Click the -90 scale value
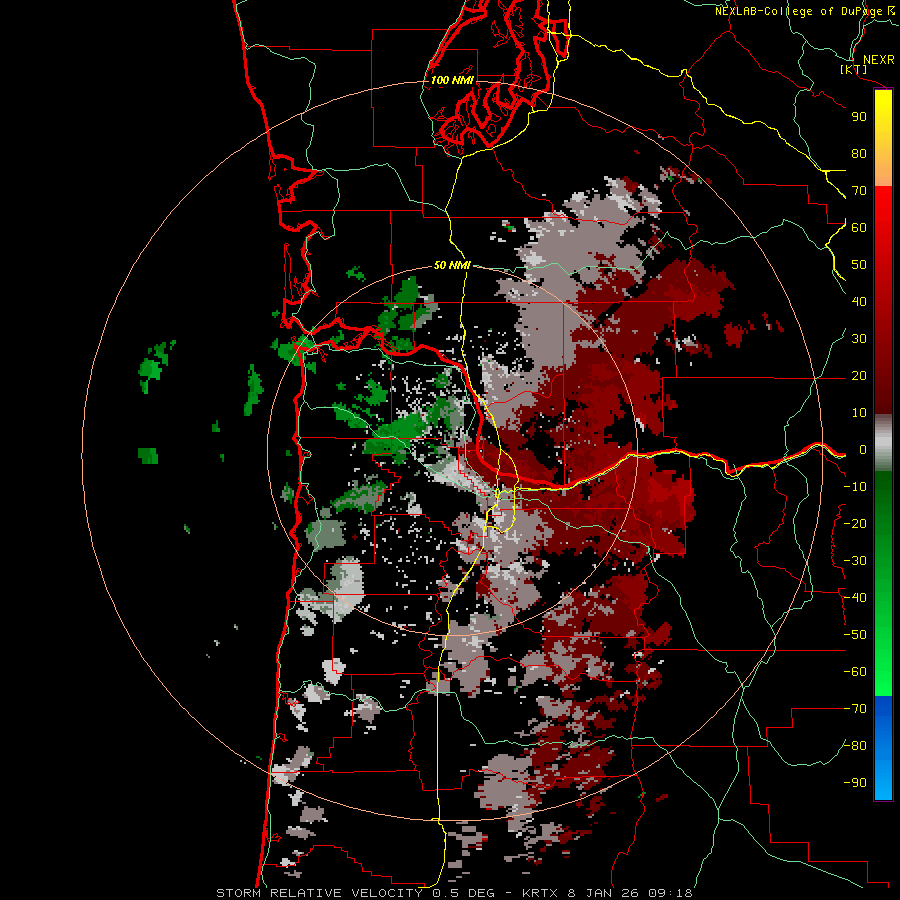Screen dimensions: 900x900 [855, 783]
